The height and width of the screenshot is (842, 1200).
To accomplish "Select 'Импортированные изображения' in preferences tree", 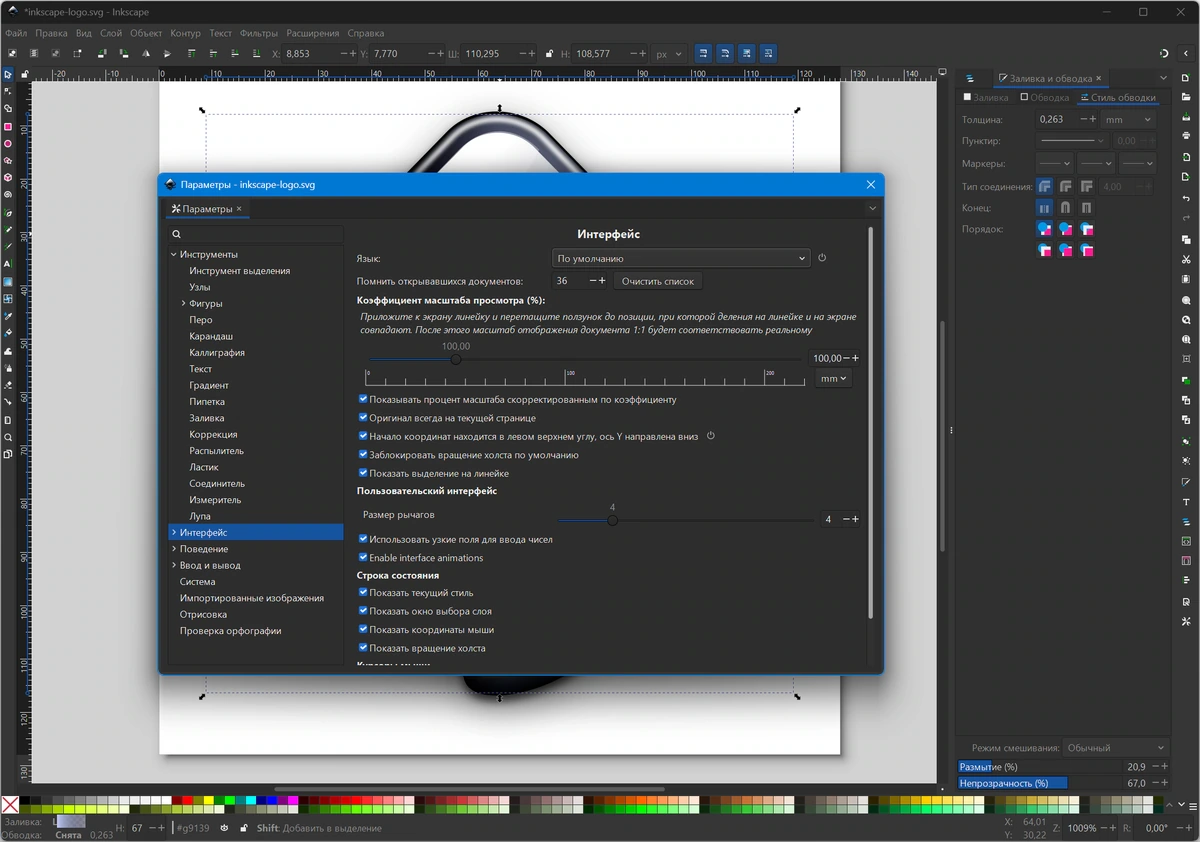I will [x=252, y=598].
